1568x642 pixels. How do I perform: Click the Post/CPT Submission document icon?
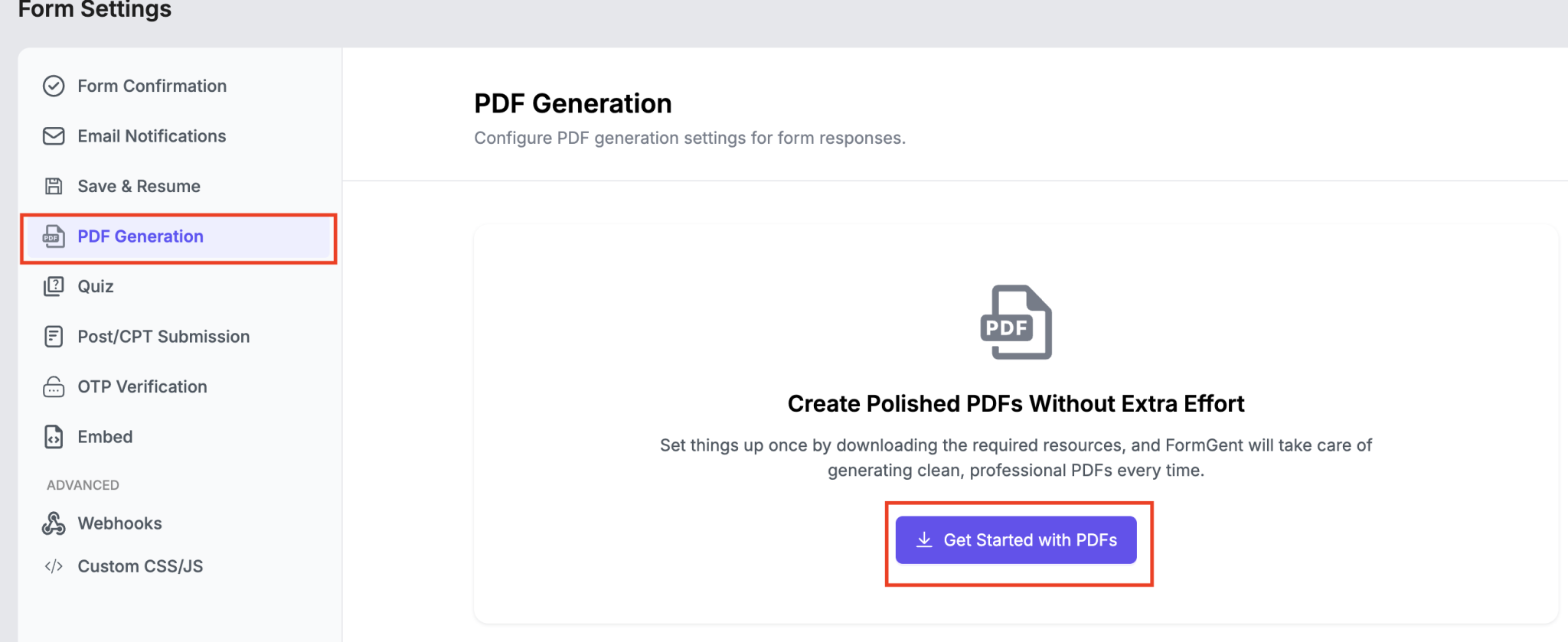click(x=54, y=337)
